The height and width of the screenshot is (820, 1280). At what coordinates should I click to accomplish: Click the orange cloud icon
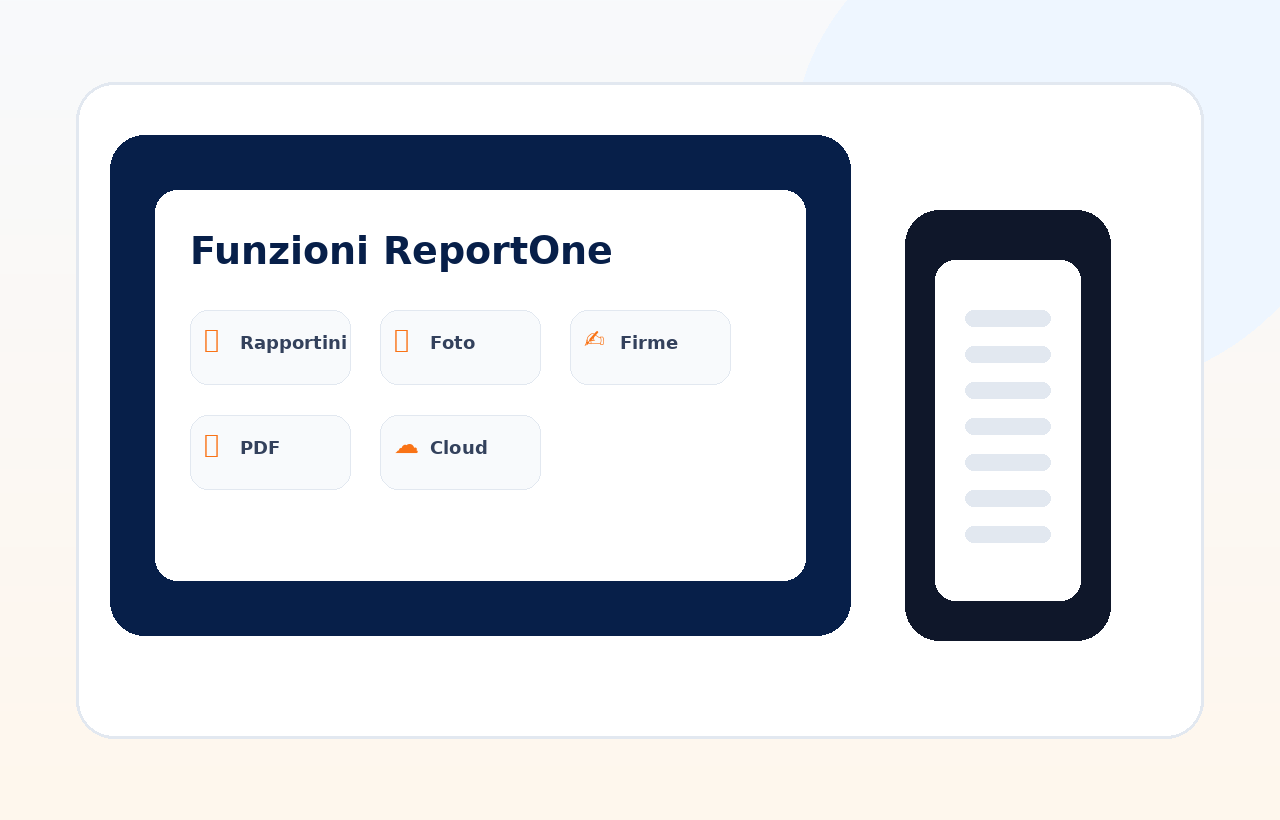(x=406, y=447)
